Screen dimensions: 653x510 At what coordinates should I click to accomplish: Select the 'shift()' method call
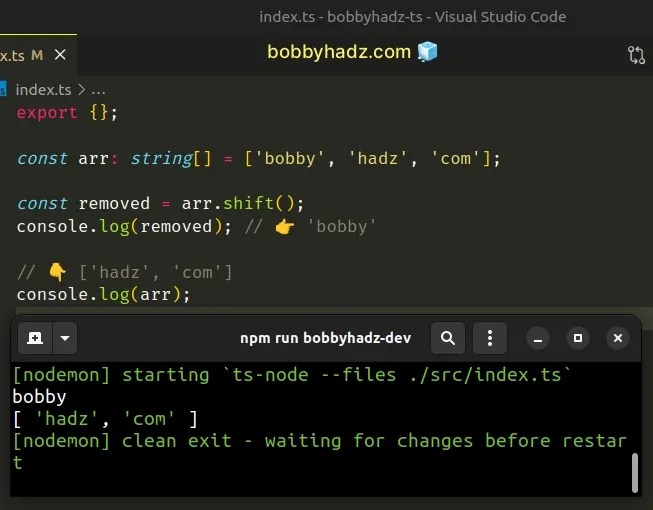coord(259,204)
